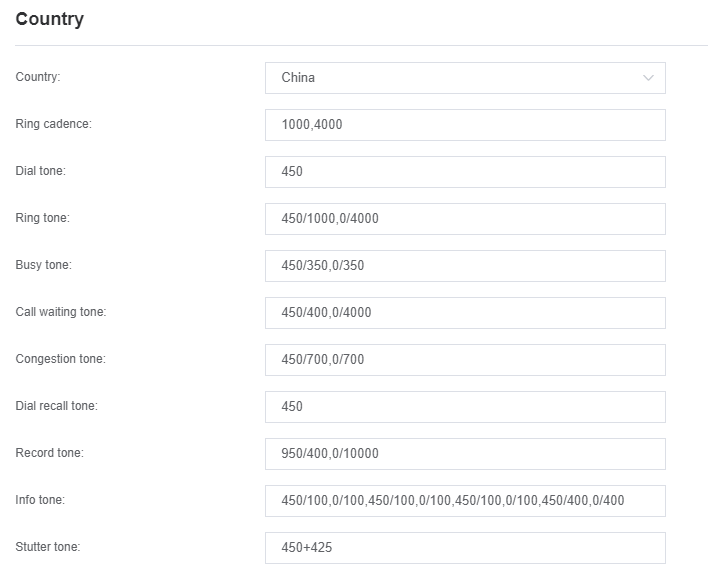Click the Country dropdown chevron arrow

pos(648,78)
